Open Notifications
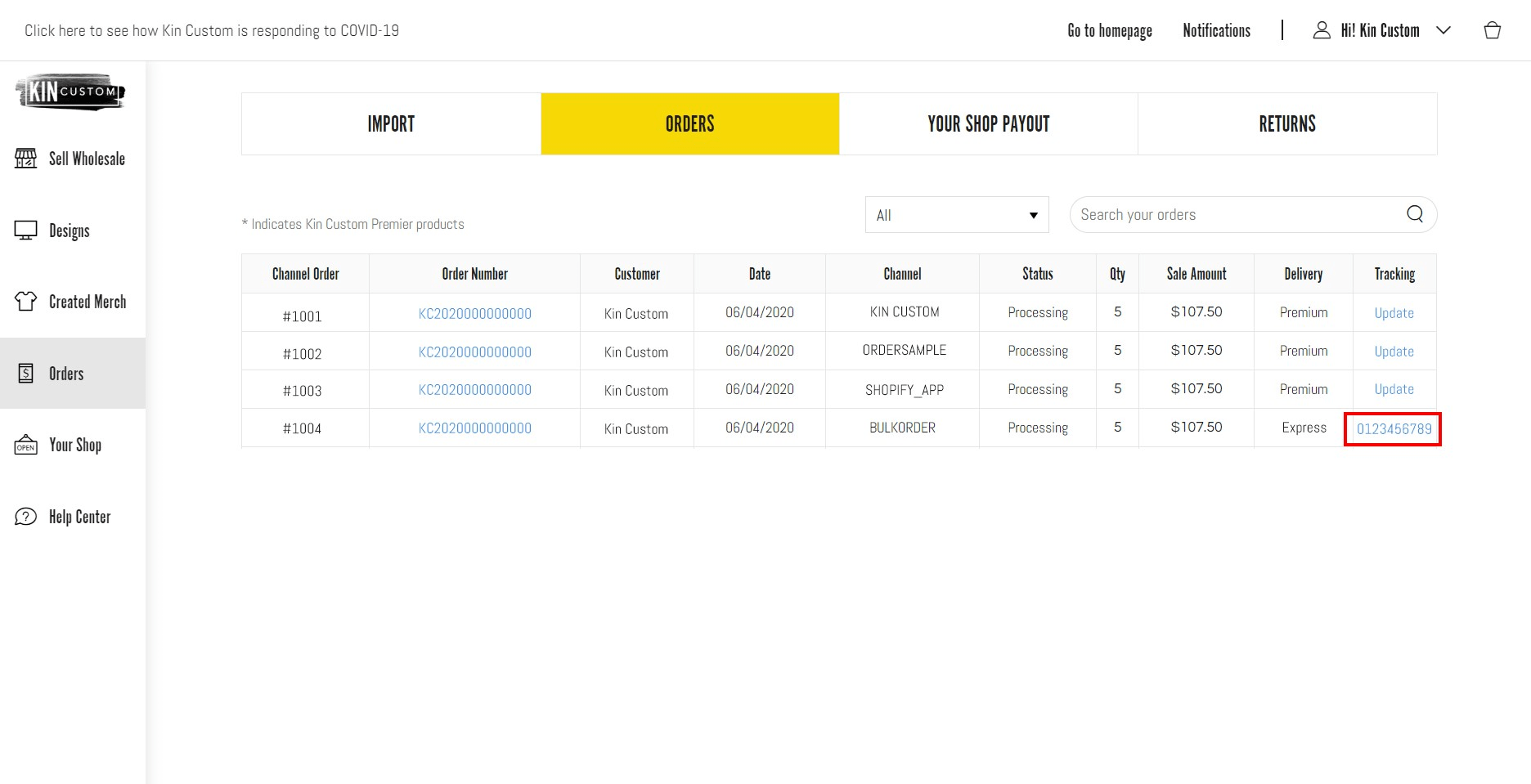 (1216, 30)
